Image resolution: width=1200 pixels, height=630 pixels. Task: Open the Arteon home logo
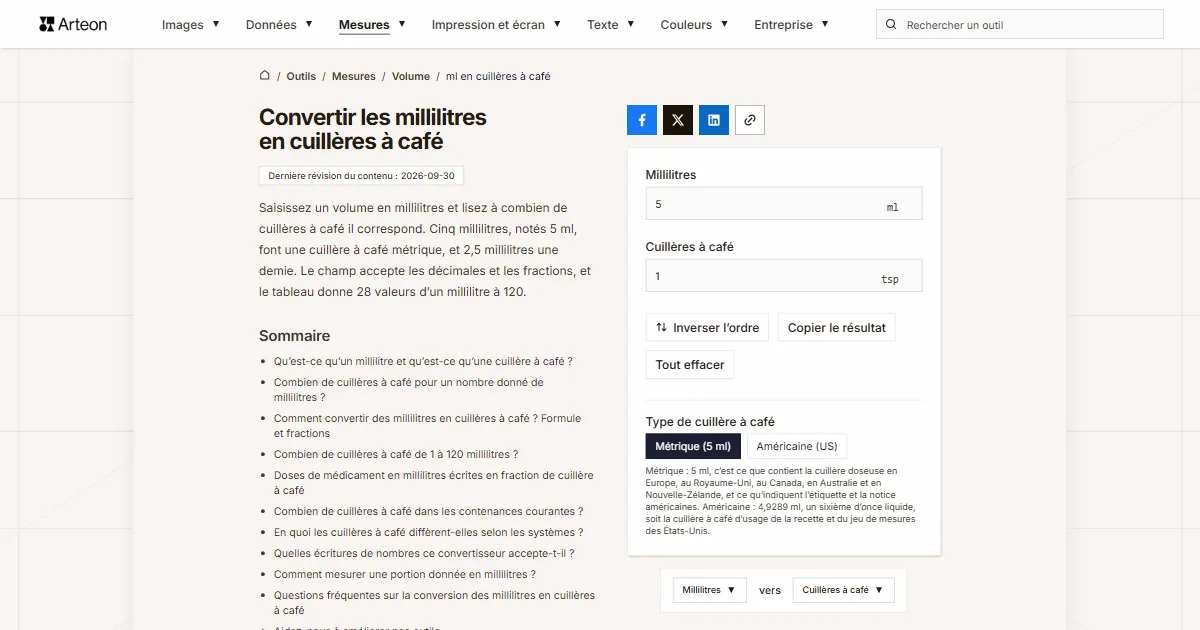[73, 24]
